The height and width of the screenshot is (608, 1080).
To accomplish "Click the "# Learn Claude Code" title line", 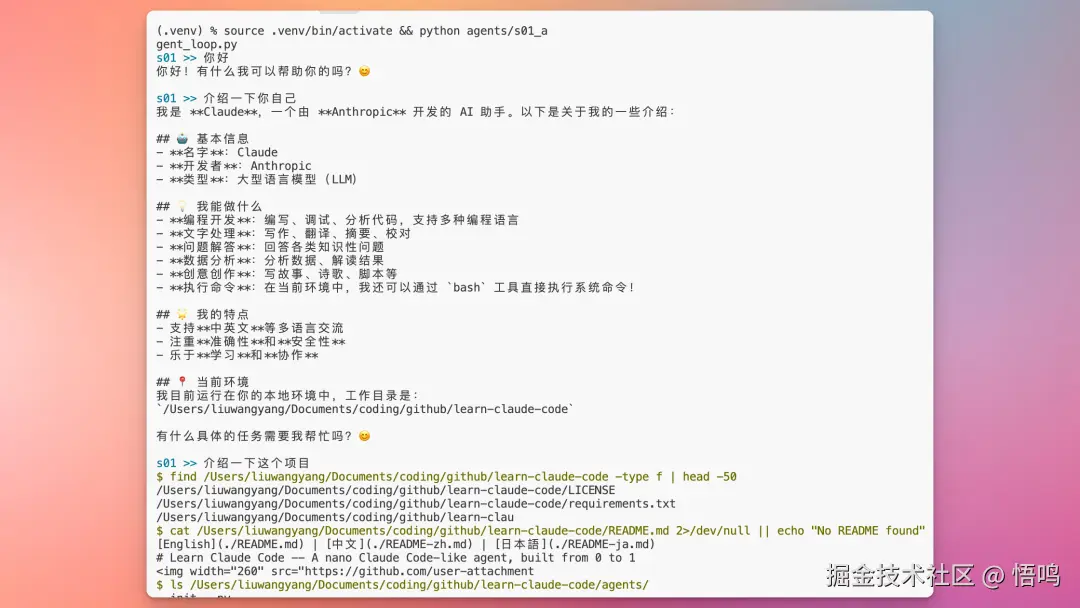I will coord(395,558).
